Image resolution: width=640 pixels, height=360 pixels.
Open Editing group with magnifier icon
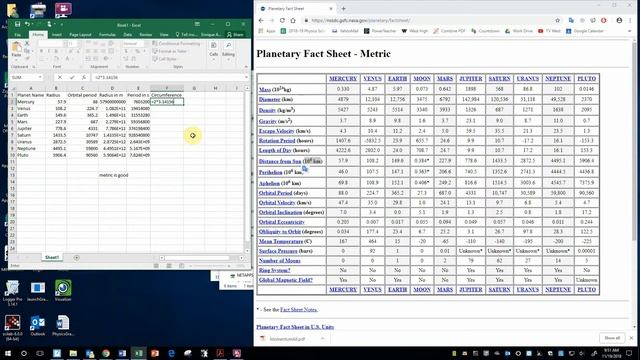coord(228,49)
